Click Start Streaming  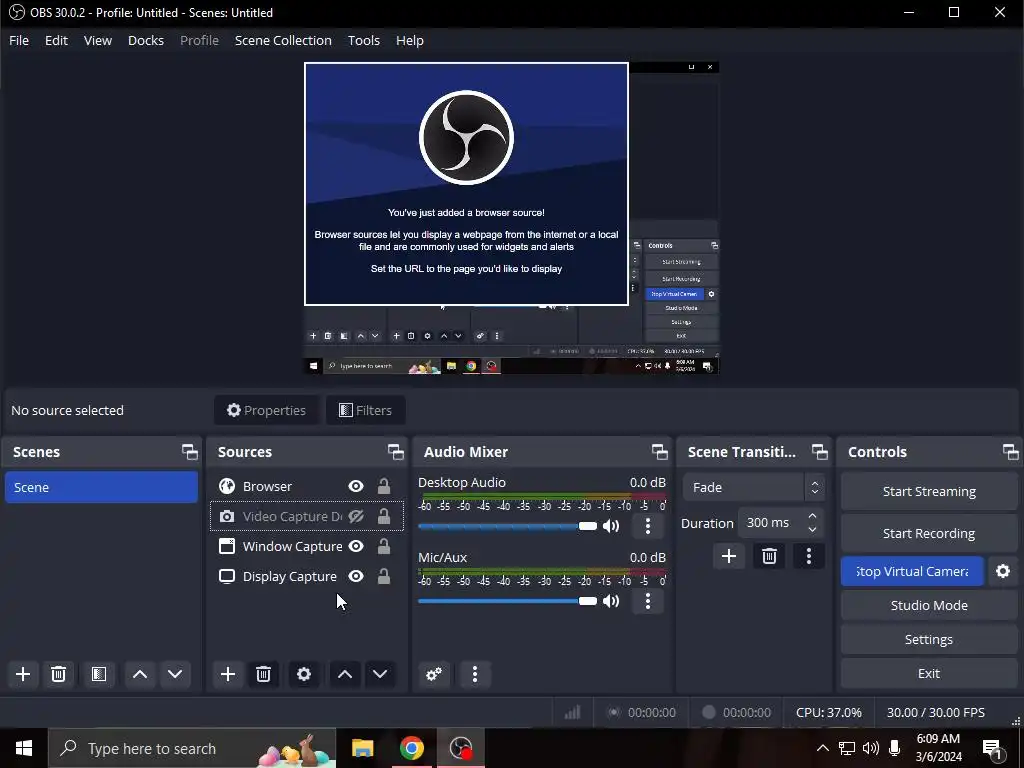[929, 492]
